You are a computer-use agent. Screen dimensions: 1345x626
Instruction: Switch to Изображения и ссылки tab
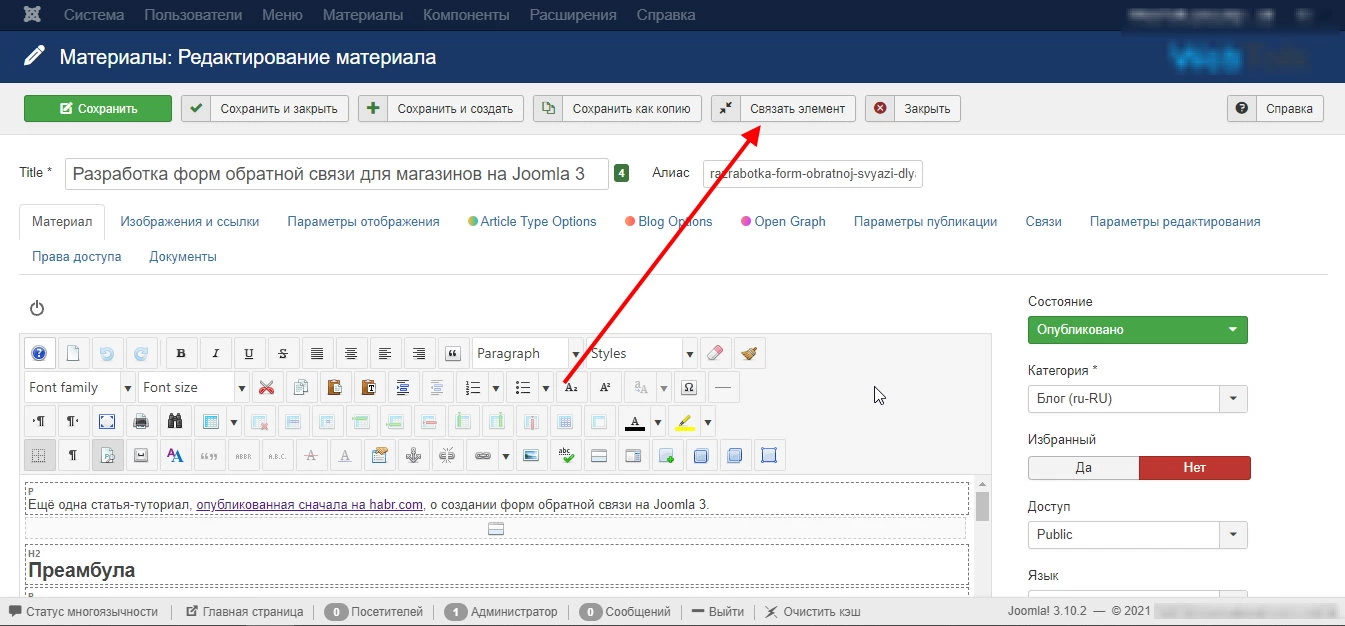click(190, 222)
